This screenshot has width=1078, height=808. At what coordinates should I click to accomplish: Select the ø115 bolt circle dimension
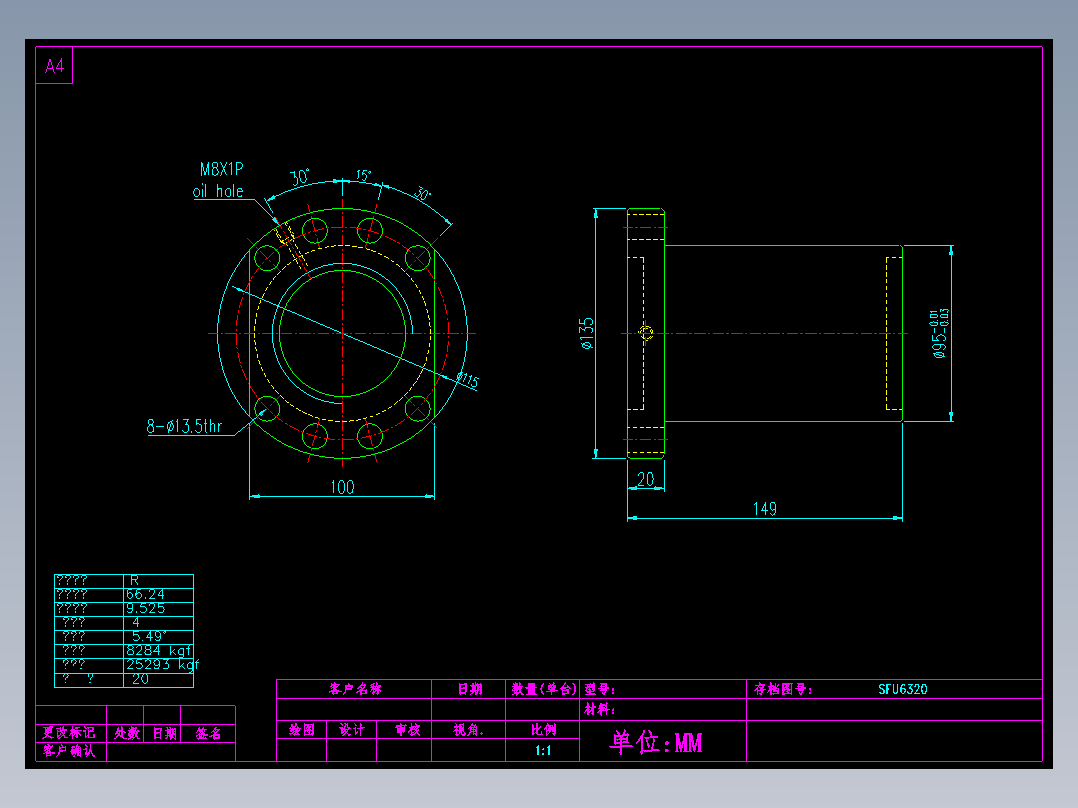click(468, 380)
